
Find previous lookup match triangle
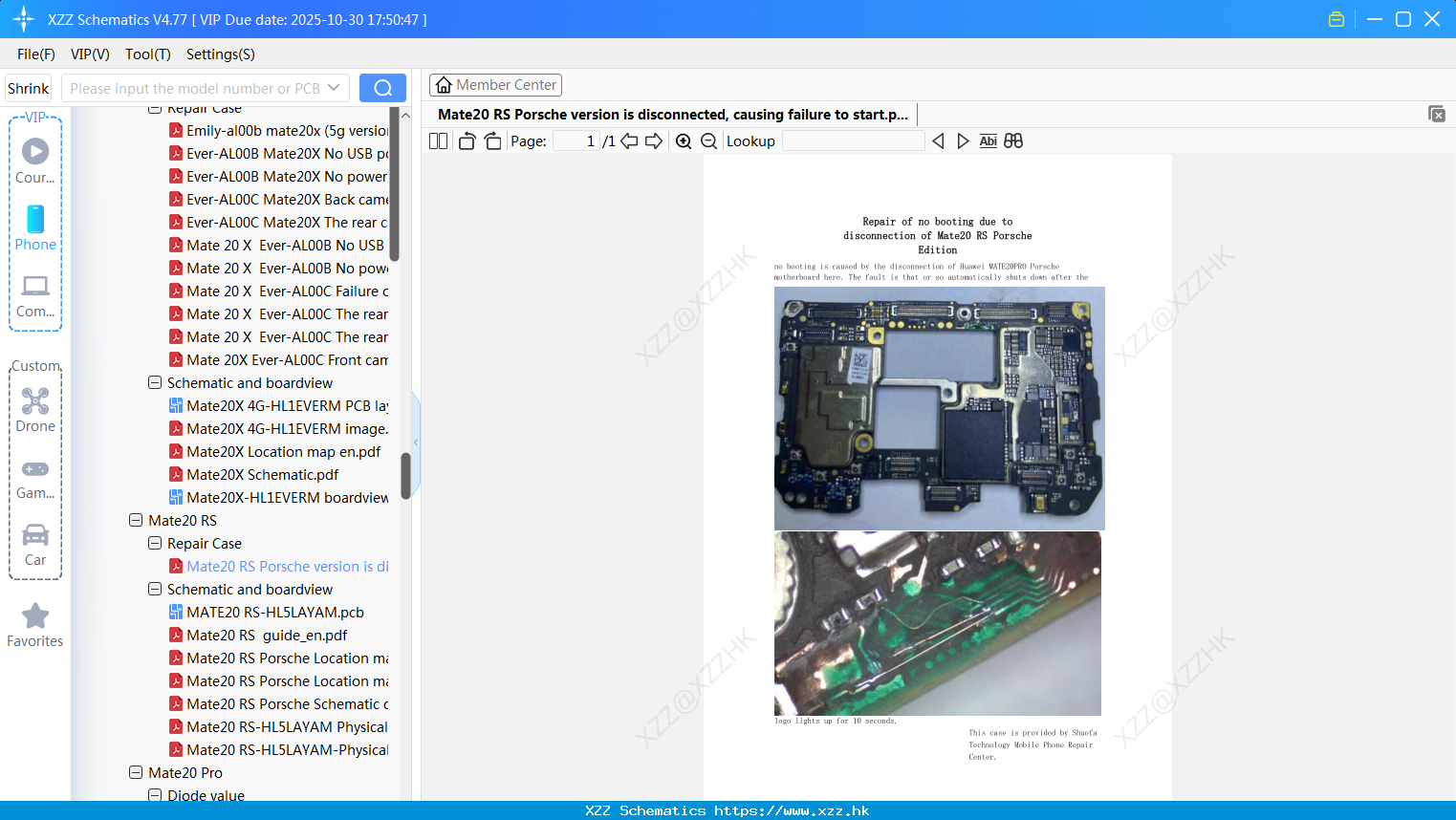pos(938,141)
